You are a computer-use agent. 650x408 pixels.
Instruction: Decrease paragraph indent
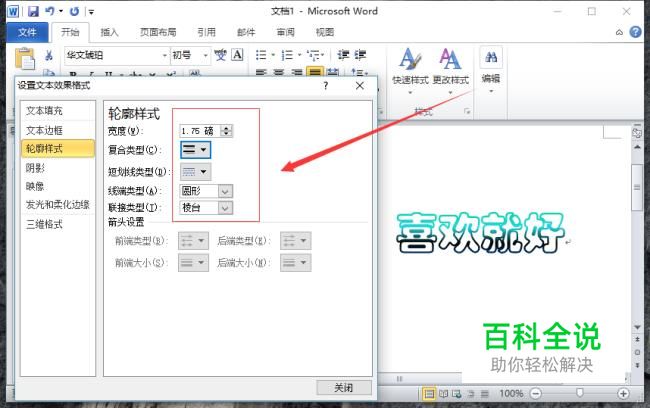[x=343, y=55]
